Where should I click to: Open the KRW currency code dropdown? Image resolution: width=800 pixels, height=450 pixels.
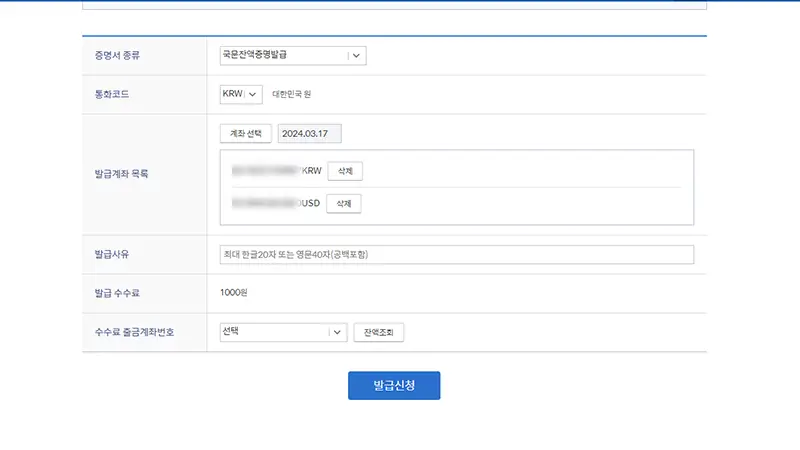click(241, 94)
